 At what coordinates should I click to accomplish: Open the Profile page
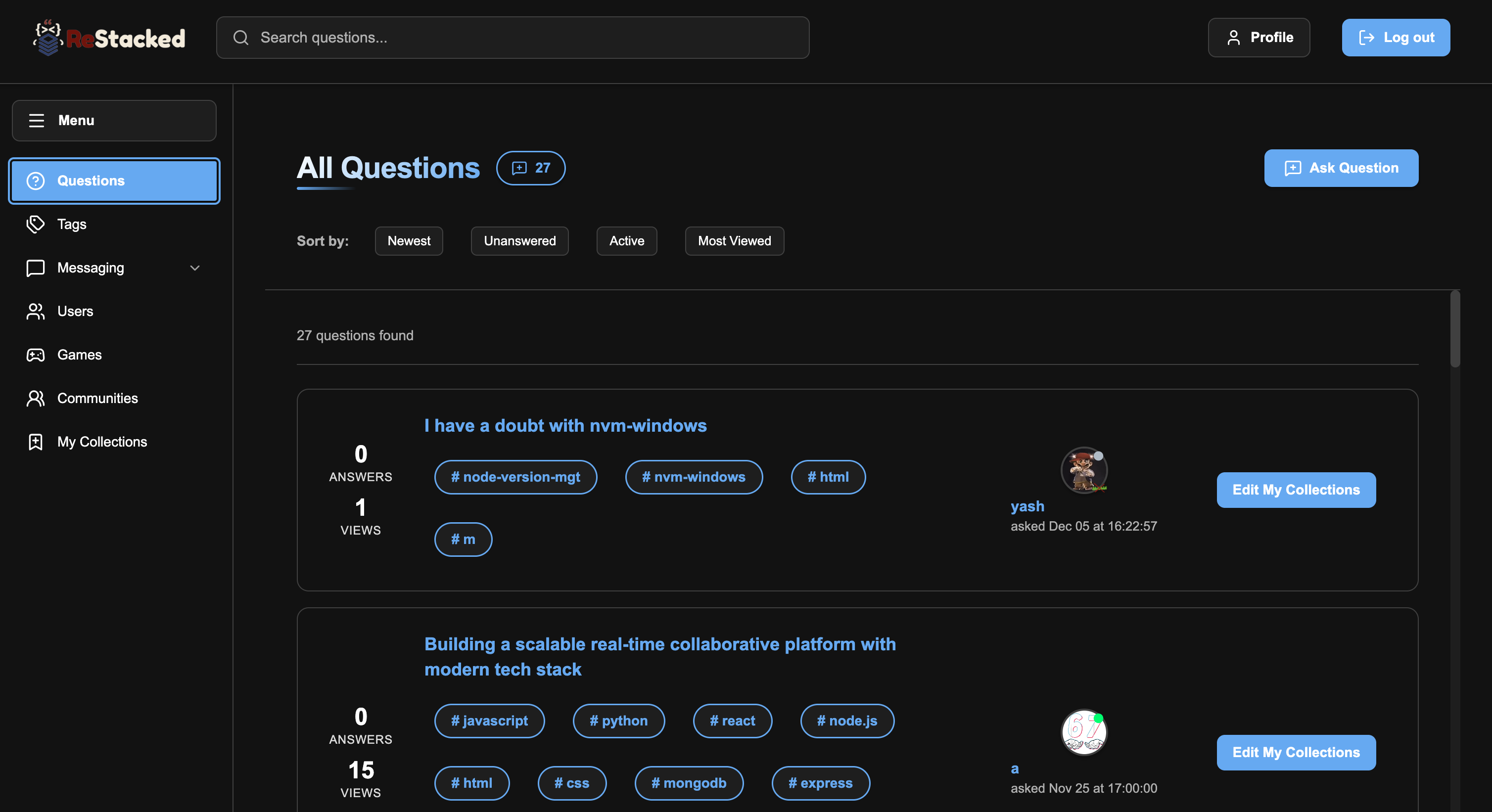pos(1259,38)
